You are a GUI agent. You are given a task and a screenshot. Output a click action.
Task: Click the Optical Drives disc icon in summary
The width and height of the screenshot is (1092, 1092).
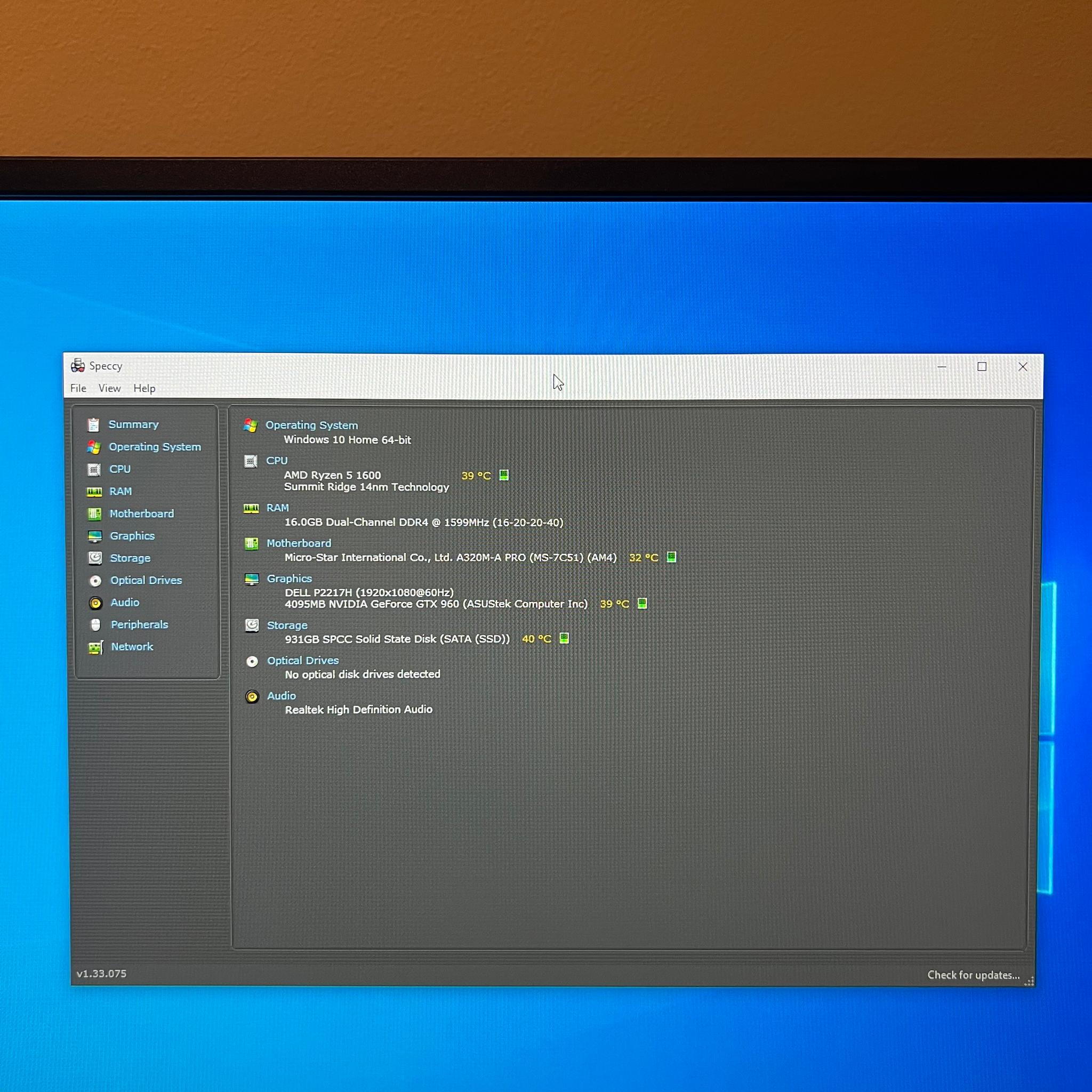pyautogui.click(x=252, y=661)
